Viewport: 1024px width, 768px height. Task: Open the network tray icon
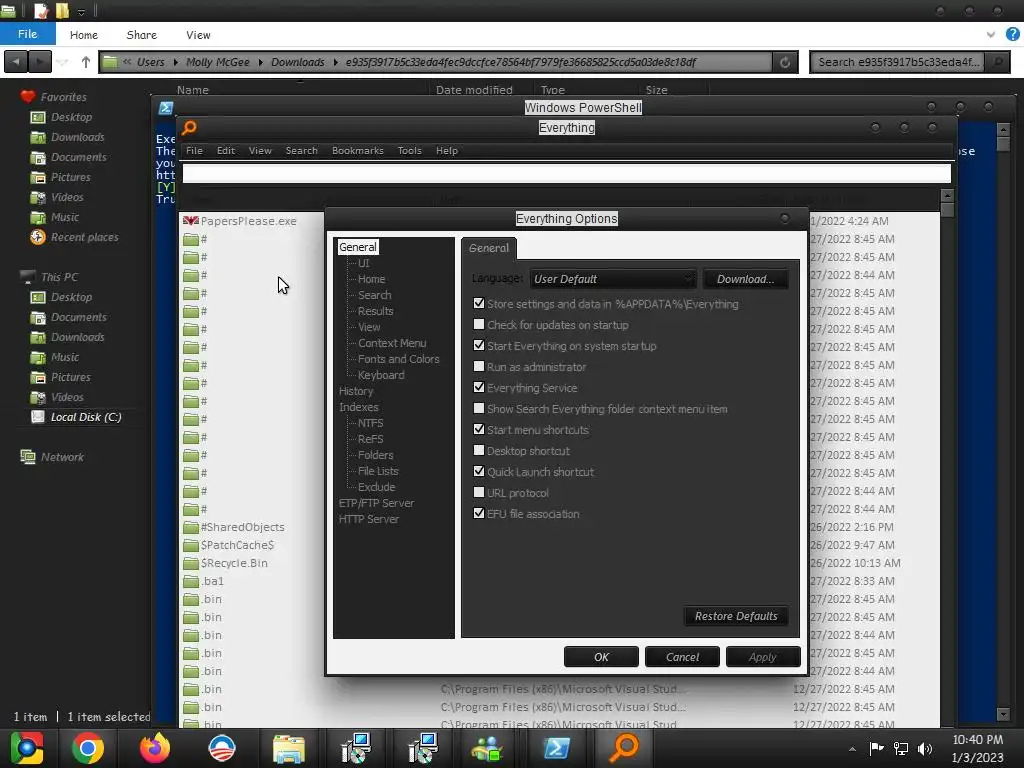click(901, 749)
